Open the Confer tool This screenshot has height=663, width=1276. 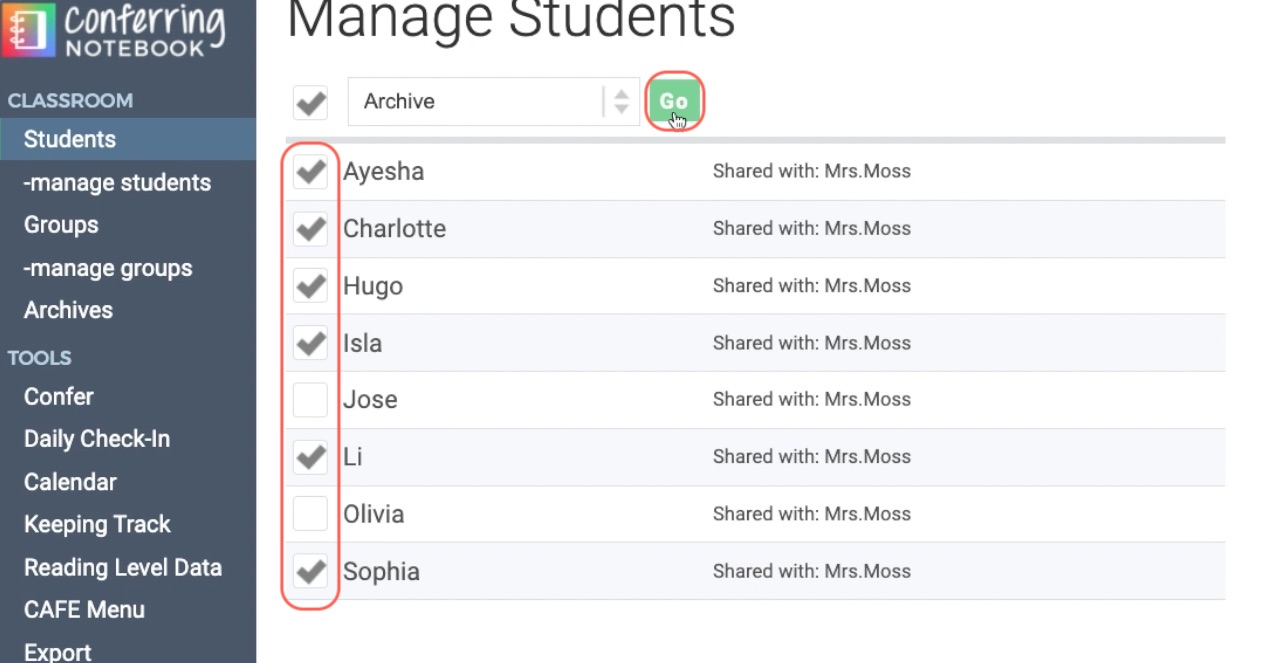58,396
